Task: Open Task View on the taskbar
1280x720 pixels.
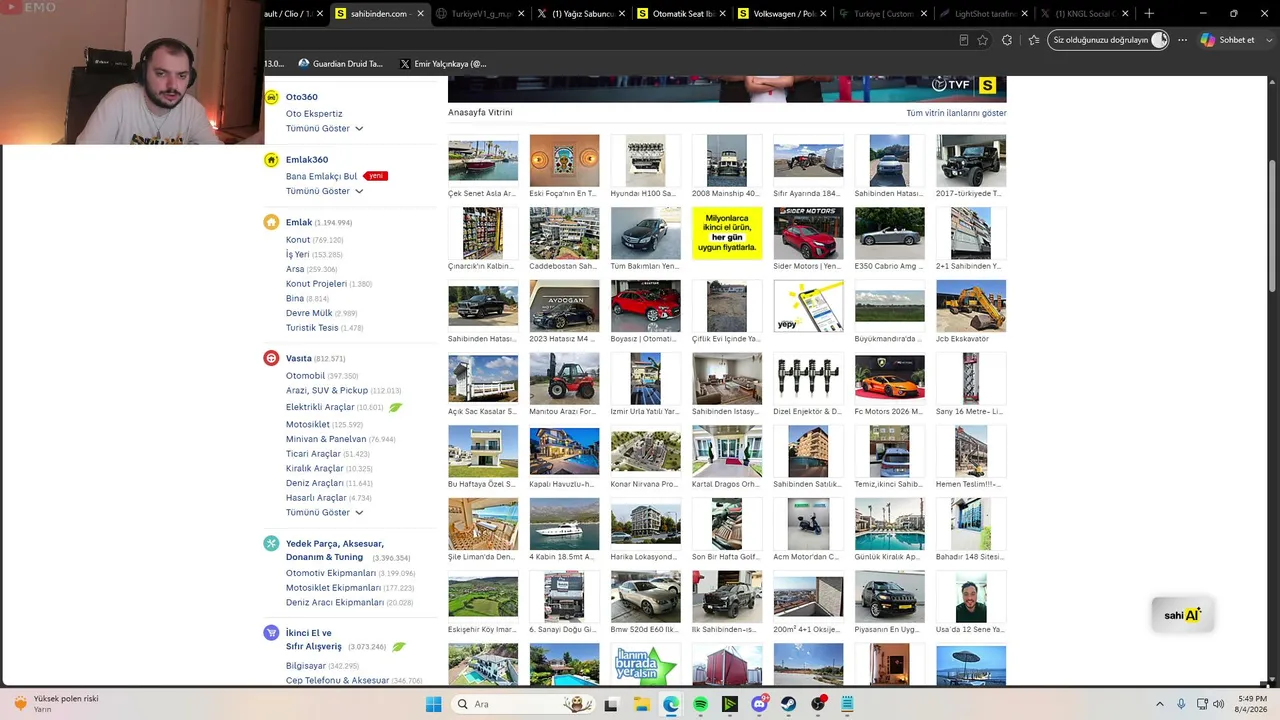Action: 611,704
